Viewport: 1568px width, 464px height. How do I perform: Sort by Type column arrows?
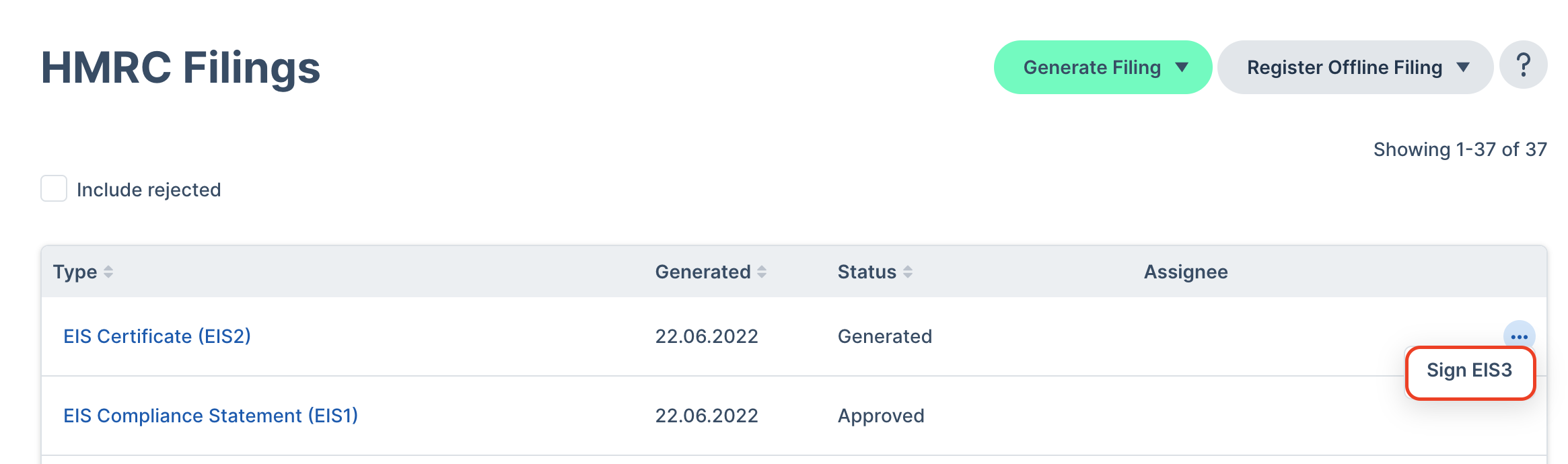108,272
